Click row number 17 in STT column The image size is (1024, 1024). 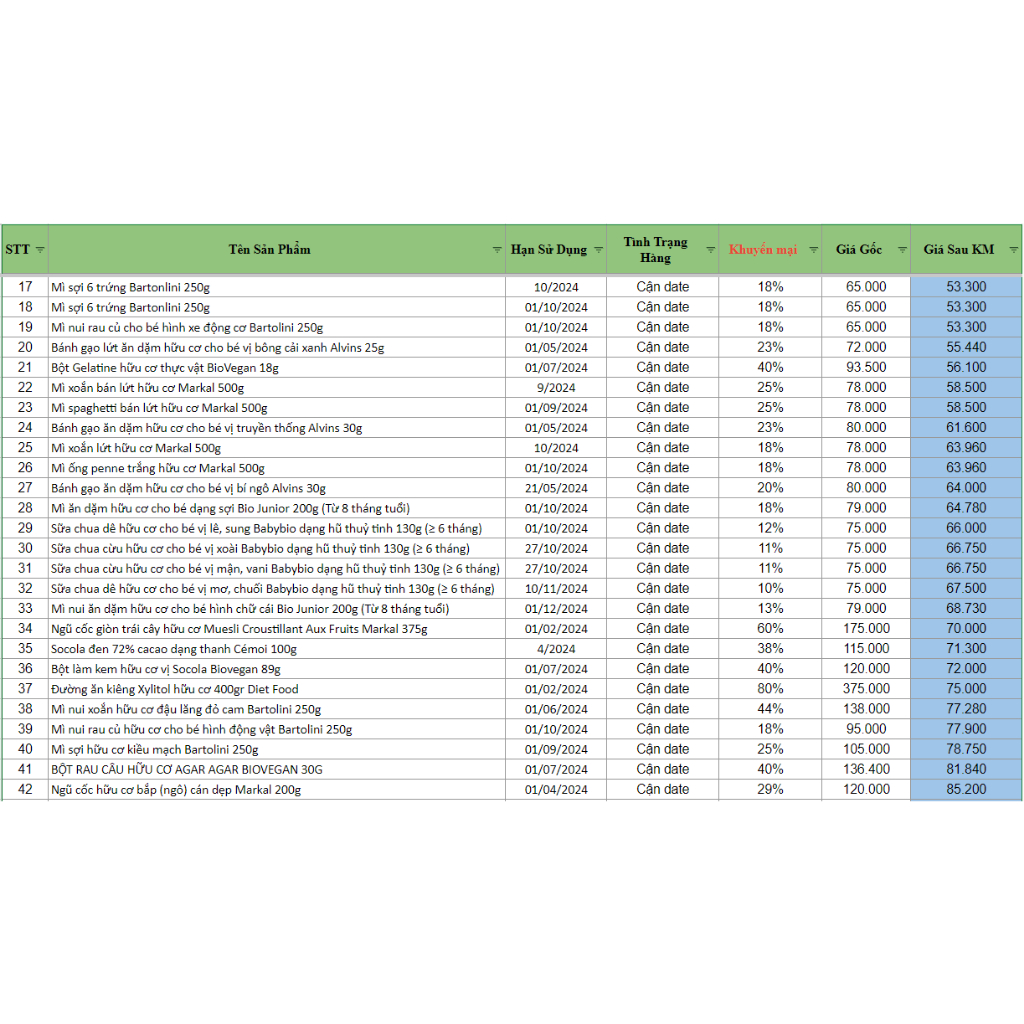point(25,287)
